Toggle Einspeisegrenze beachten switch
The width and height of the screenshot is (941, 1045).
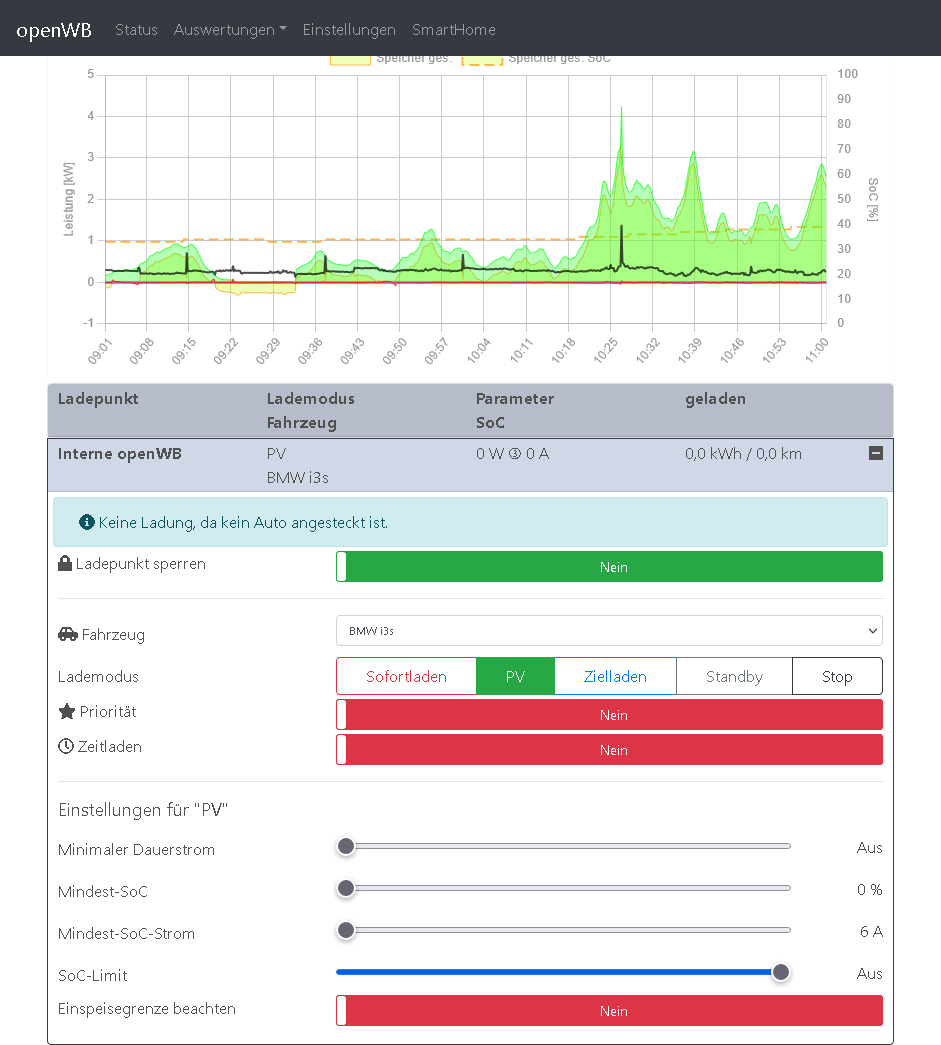point(609,1011)
